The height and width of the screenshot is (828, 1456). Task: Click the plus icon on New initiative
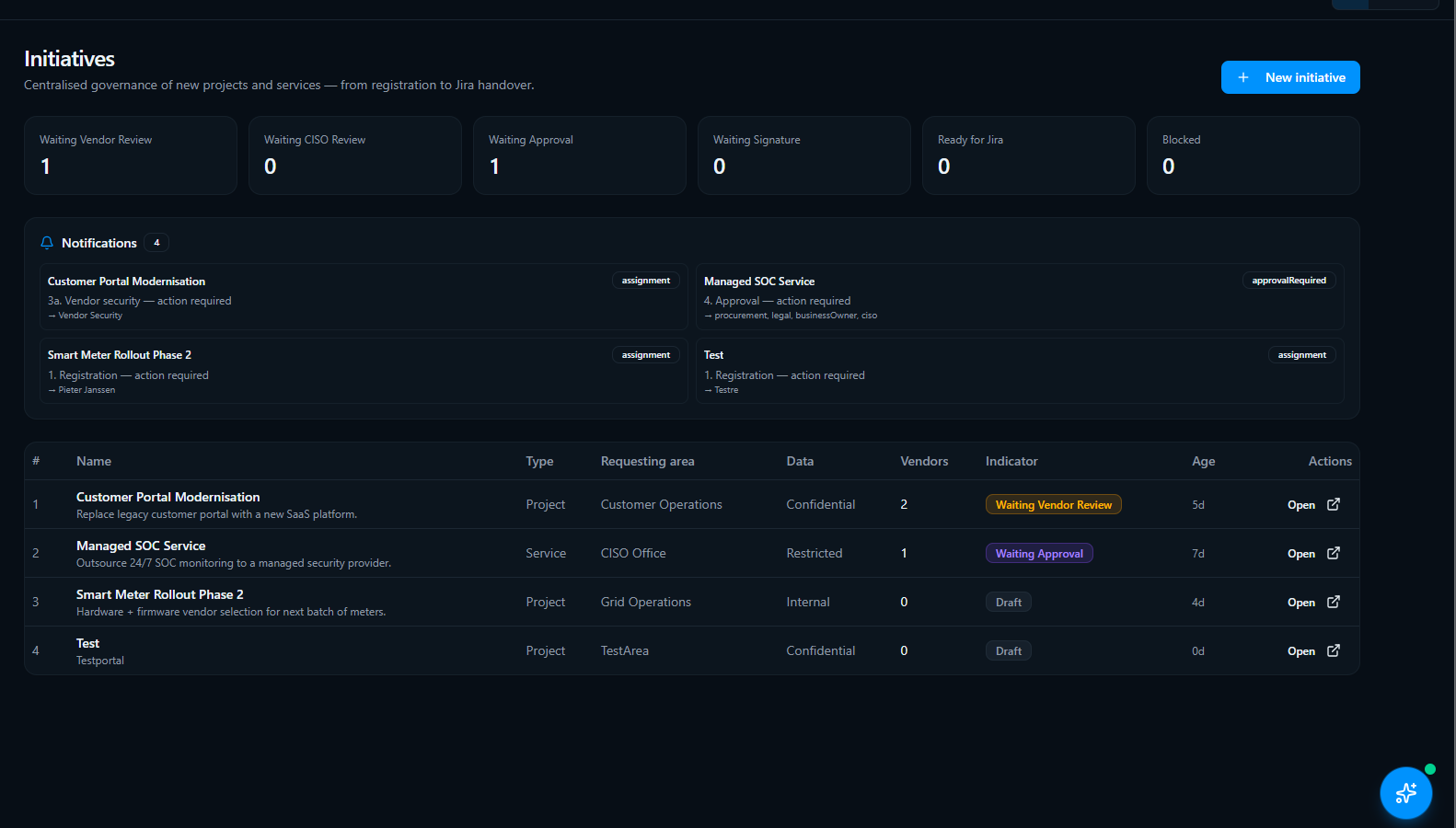click(x=1243, y=77)
